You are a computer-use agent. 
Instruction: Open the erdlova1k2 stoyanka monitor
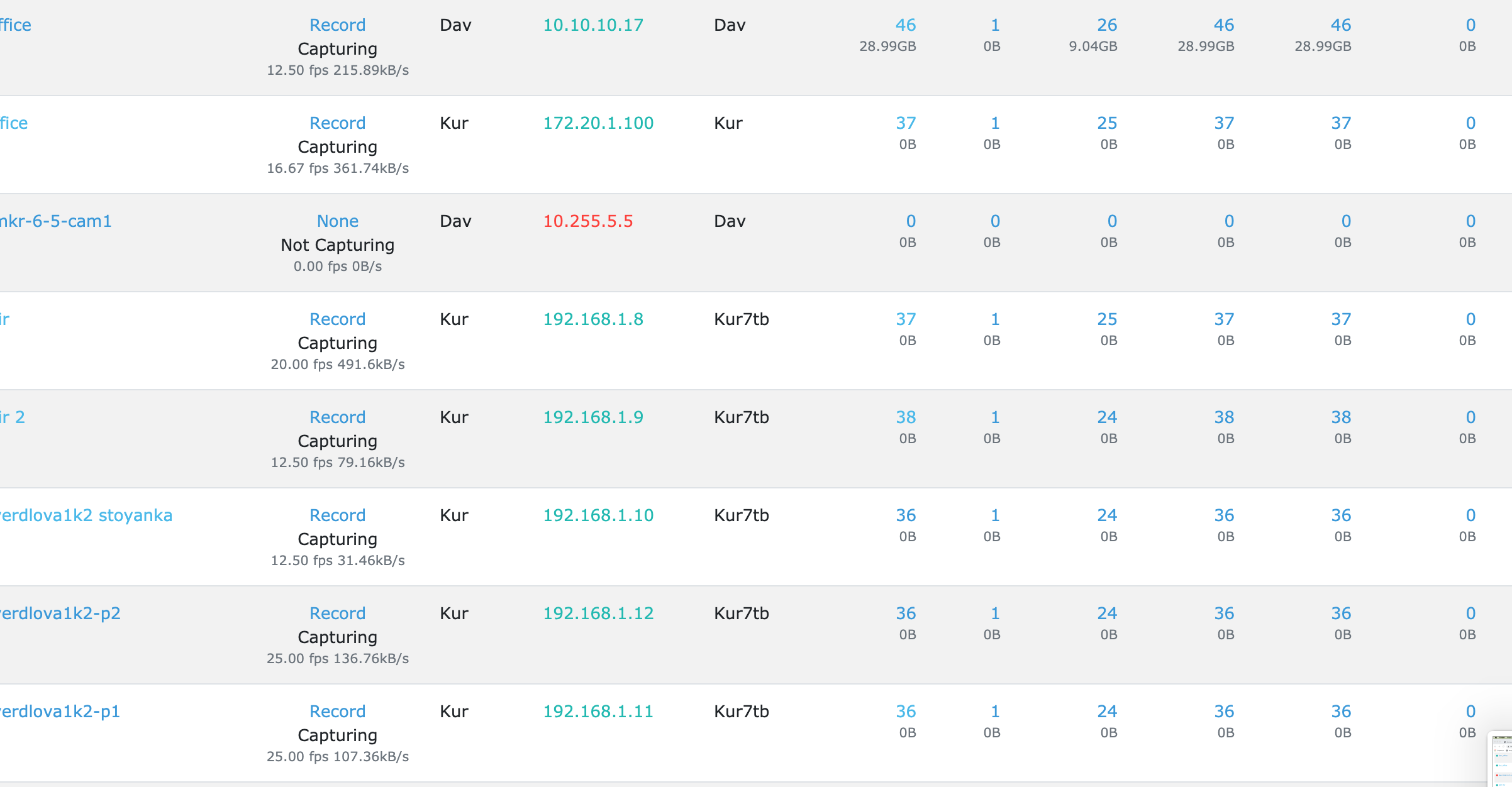pyautogui.click(x=86, y=515)
